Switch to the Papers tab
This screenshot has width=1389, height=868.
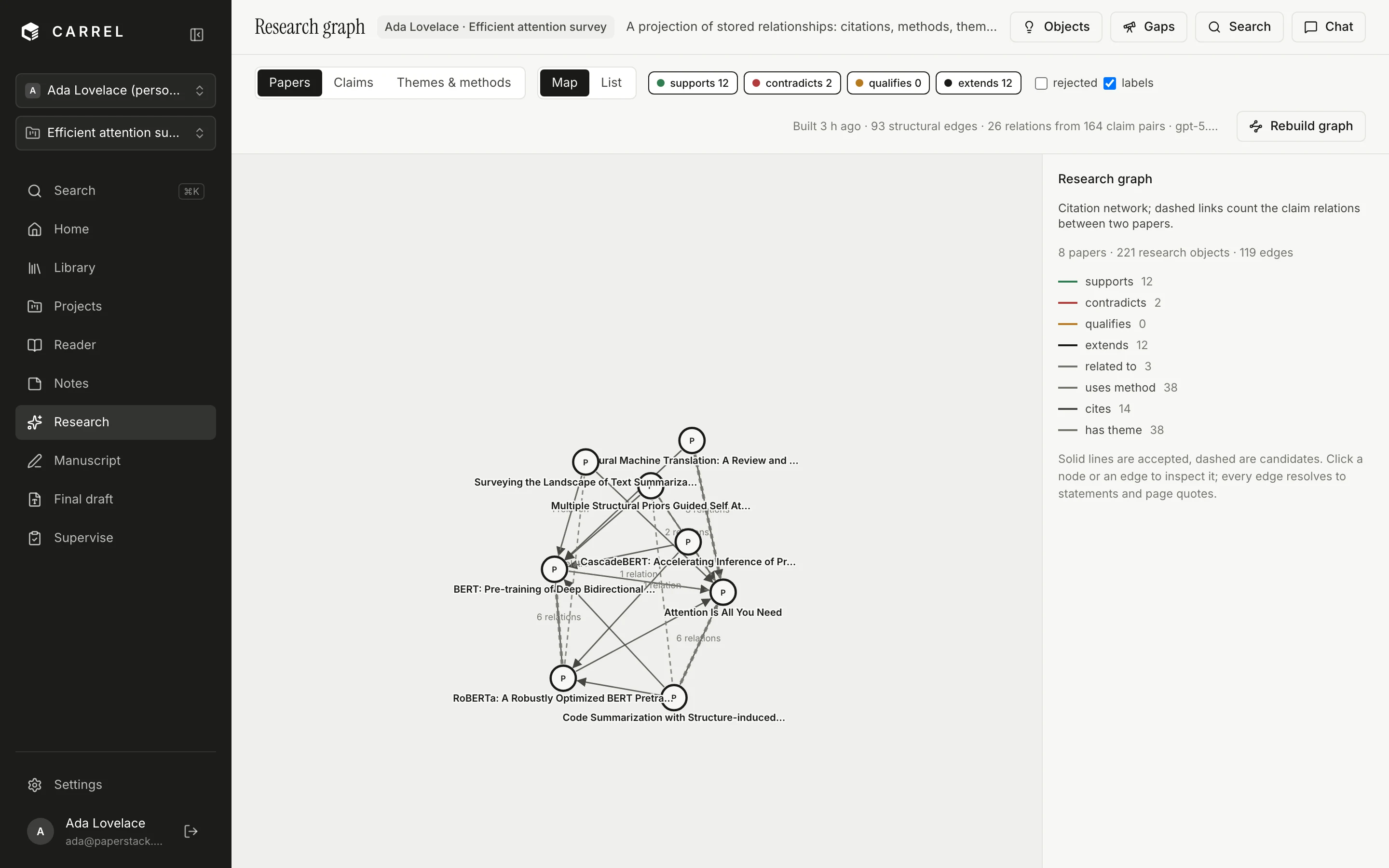289,82
